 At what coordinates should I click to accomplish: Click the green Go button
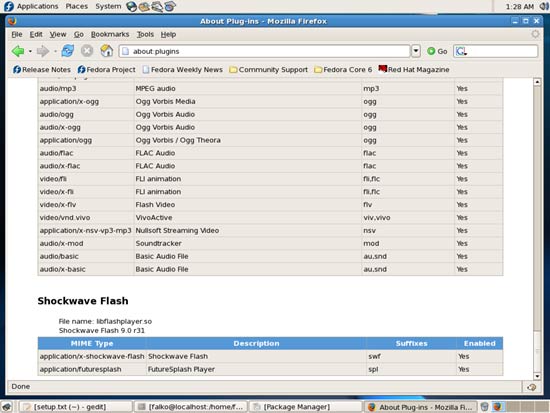(x=437, y=51)
